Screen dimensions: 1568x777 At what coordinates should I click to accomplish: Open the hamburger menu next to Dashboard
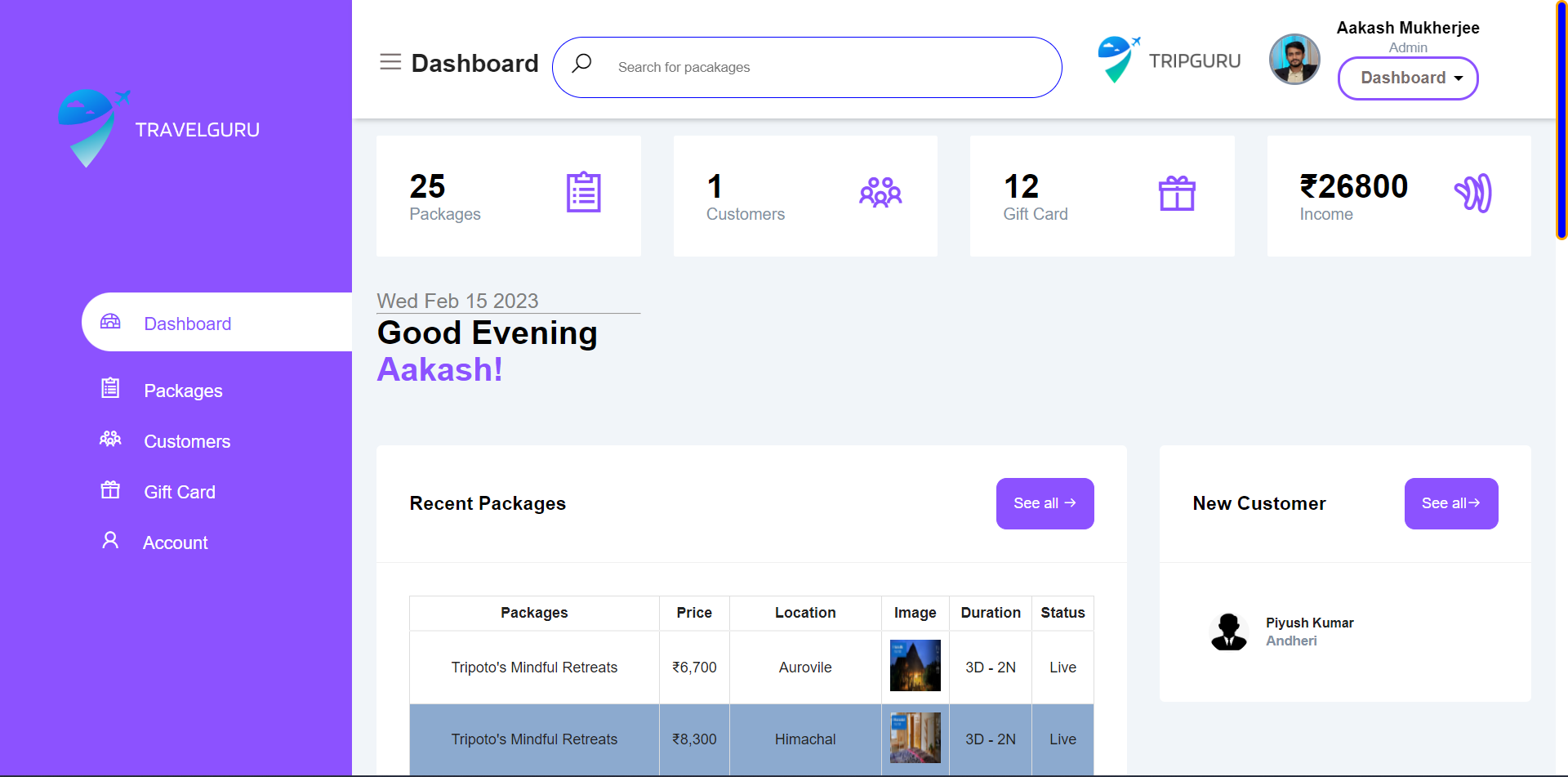[390, 62]
